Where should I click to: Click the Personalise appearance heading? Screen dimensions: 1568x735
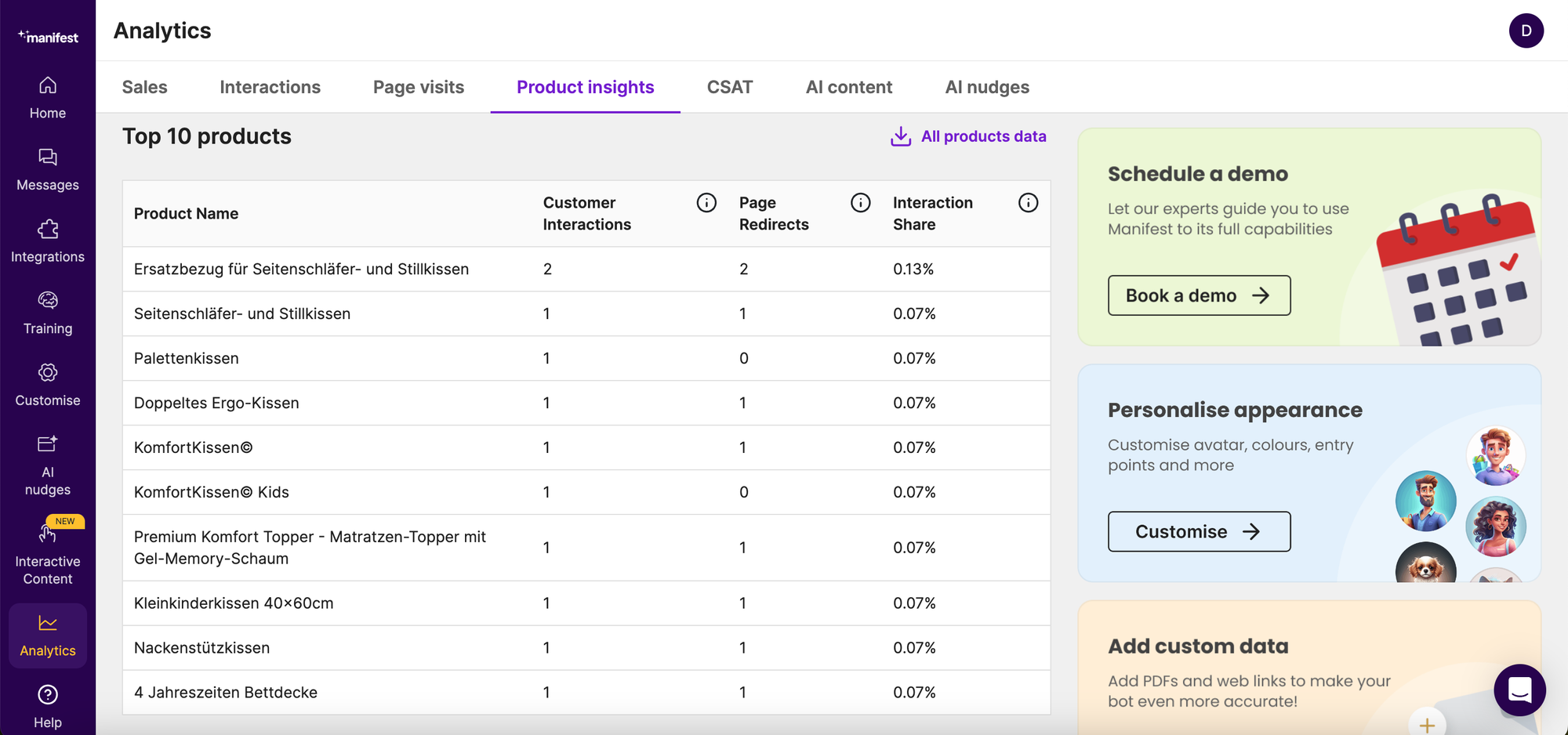[x=1235, y=410]
